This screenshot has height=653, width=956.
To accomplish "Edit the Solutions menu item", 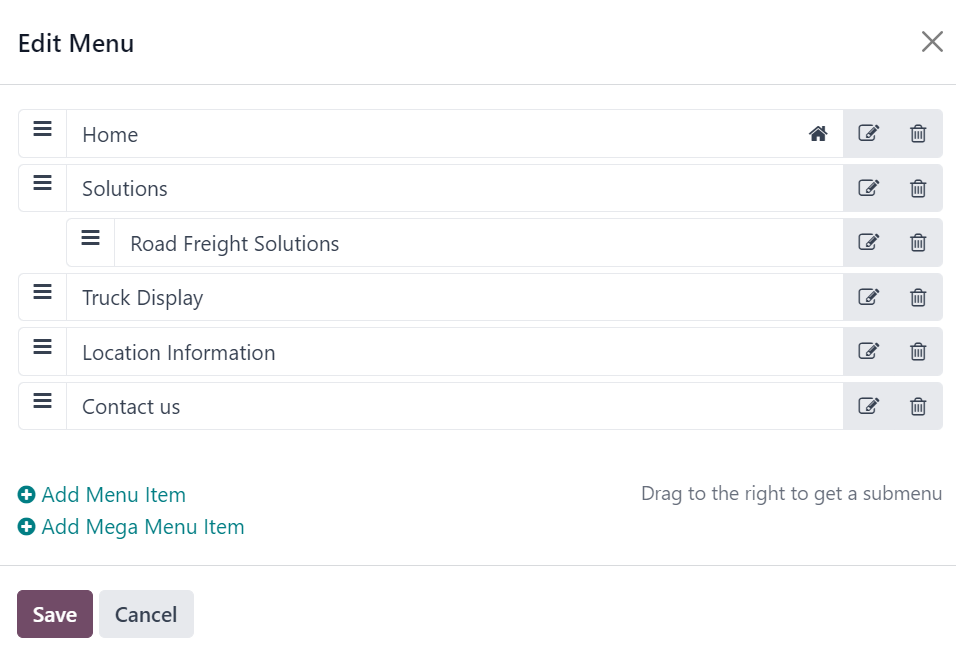I will point(868,188).
